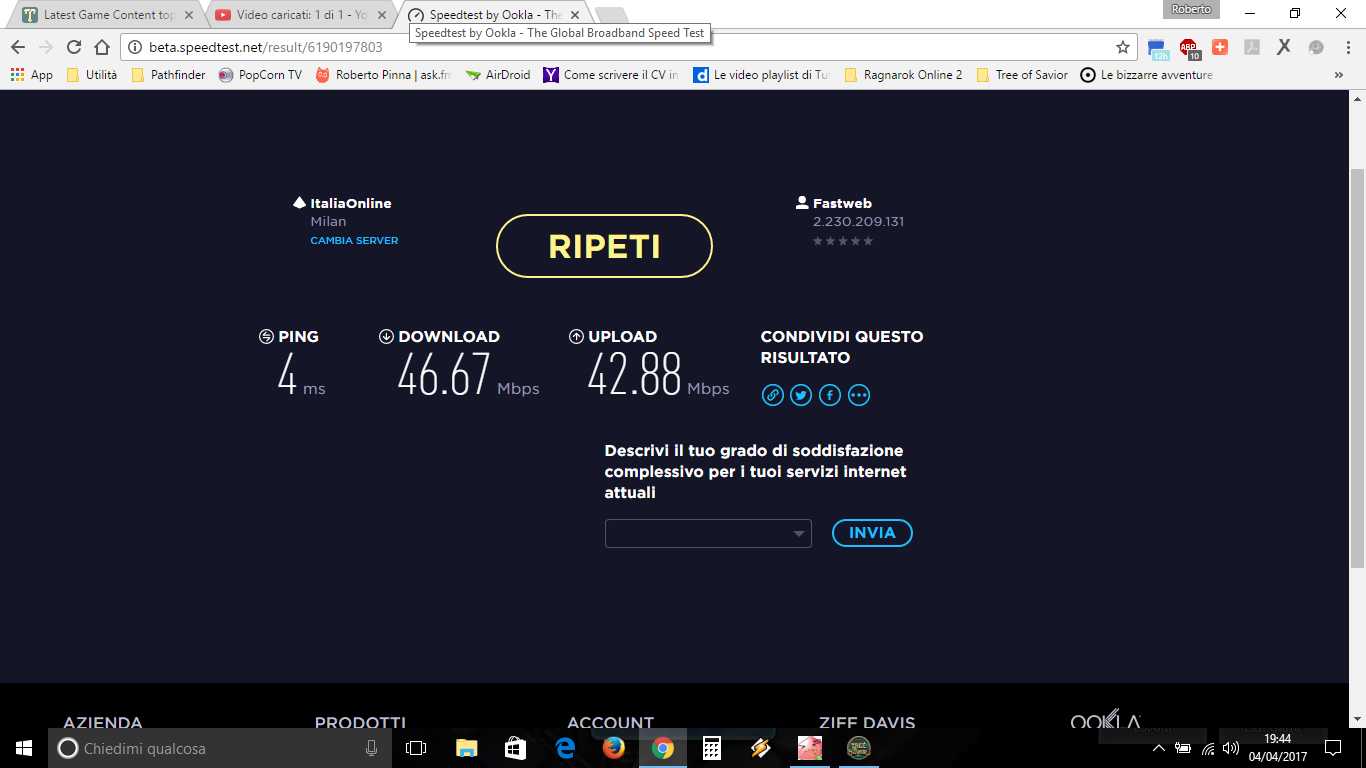Click the address bar URL field
This screenshot has height=768, width=1366.
[600, 47]
